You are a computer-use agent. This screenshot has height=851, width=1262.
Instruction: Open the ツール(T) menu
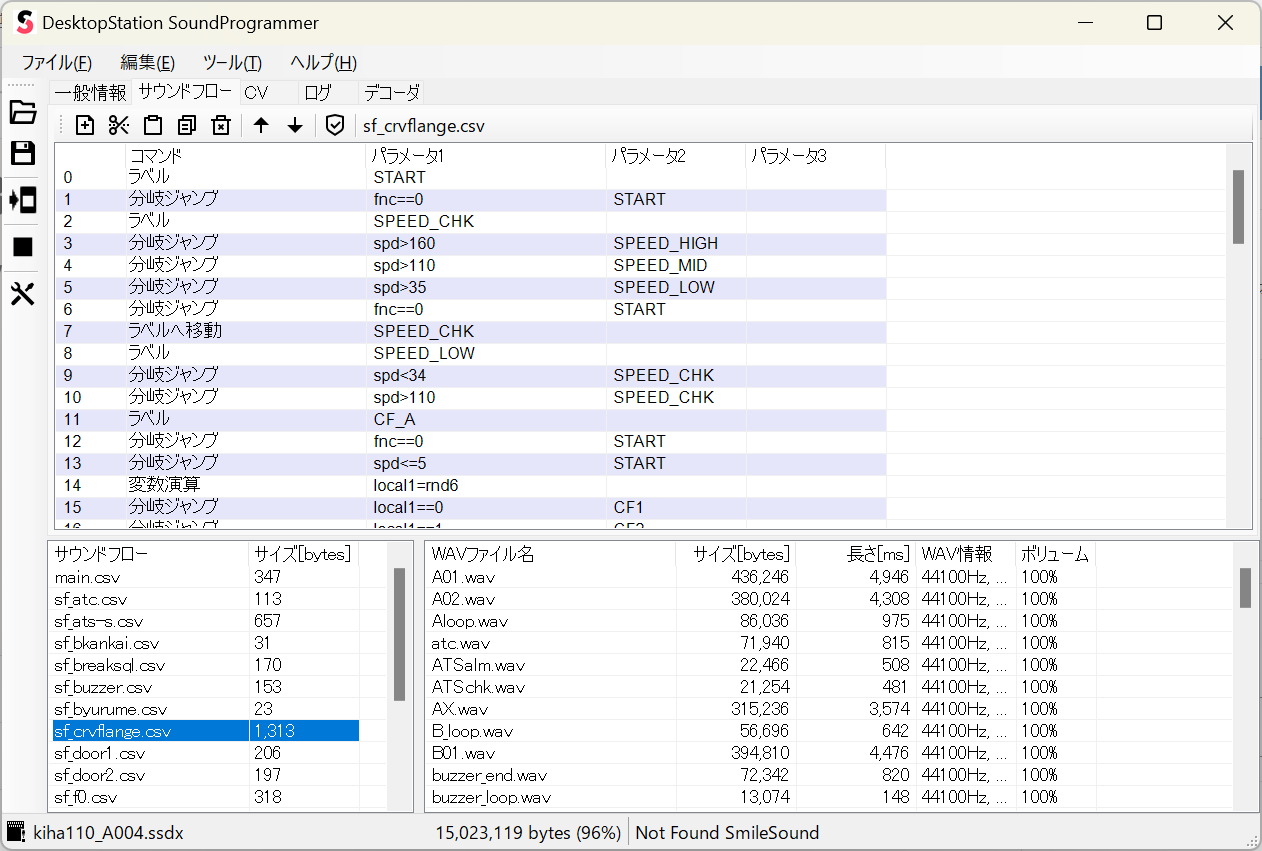(232, 62)
